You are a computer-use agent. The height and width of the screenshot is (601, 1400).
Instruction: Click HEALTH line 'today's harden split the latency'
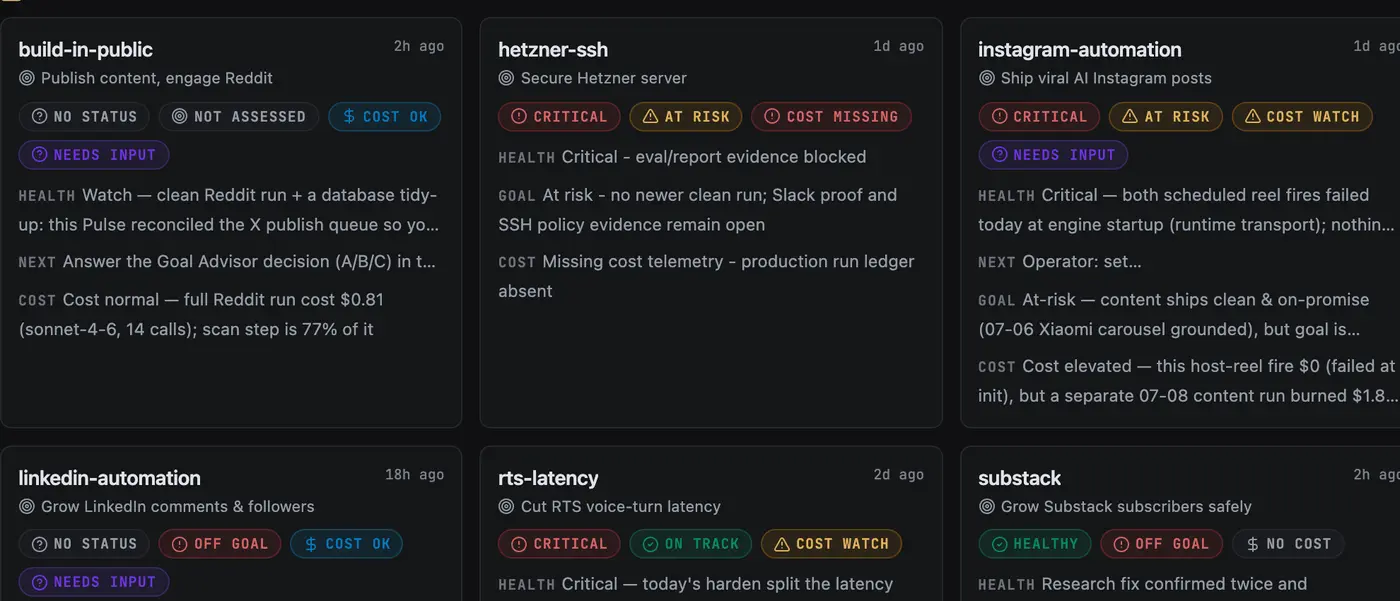coord(696,584)
